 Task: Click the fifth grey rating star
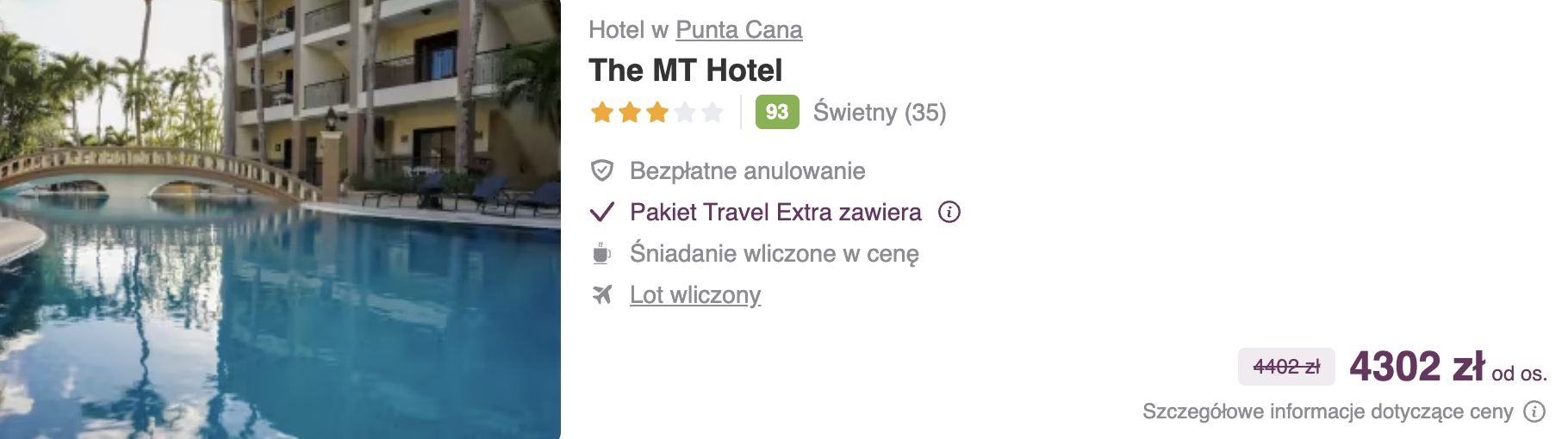pyautogui.click(x=712, y=112)
